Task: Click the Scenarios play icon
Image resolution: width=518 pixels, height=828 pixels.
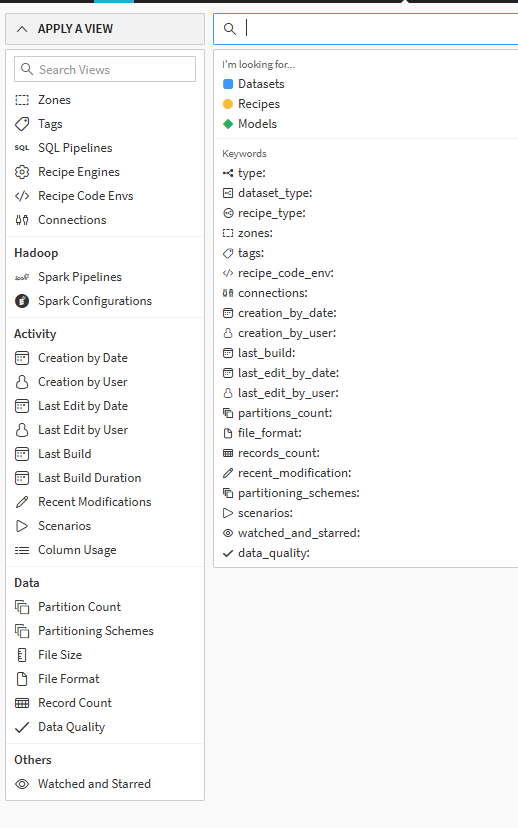Action: pos(22,526)
